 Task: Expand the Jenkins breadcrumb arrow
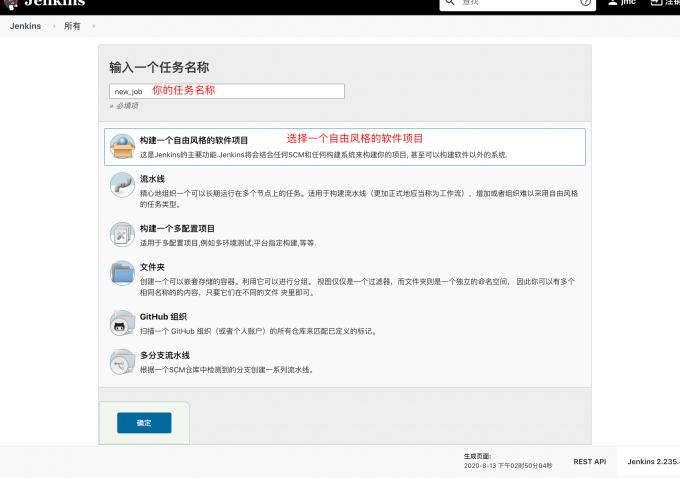(x=54, y=26)
